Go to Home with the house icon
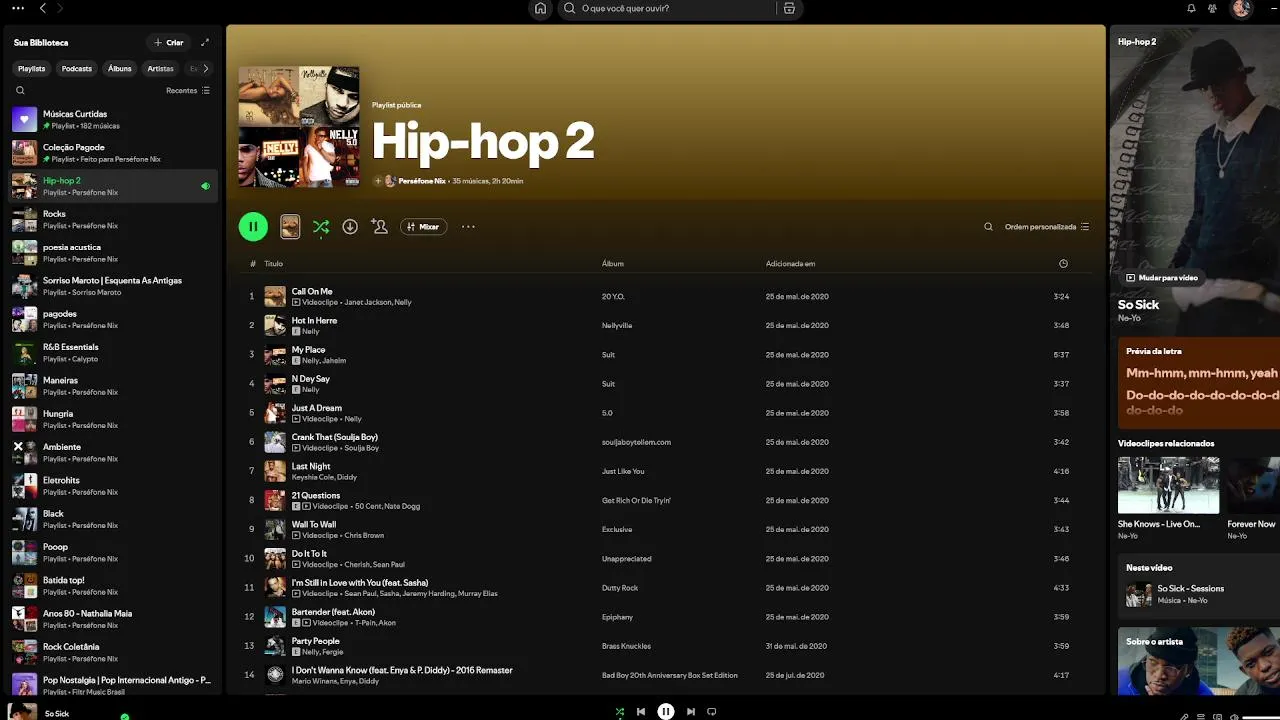 [x=540, y=8]
